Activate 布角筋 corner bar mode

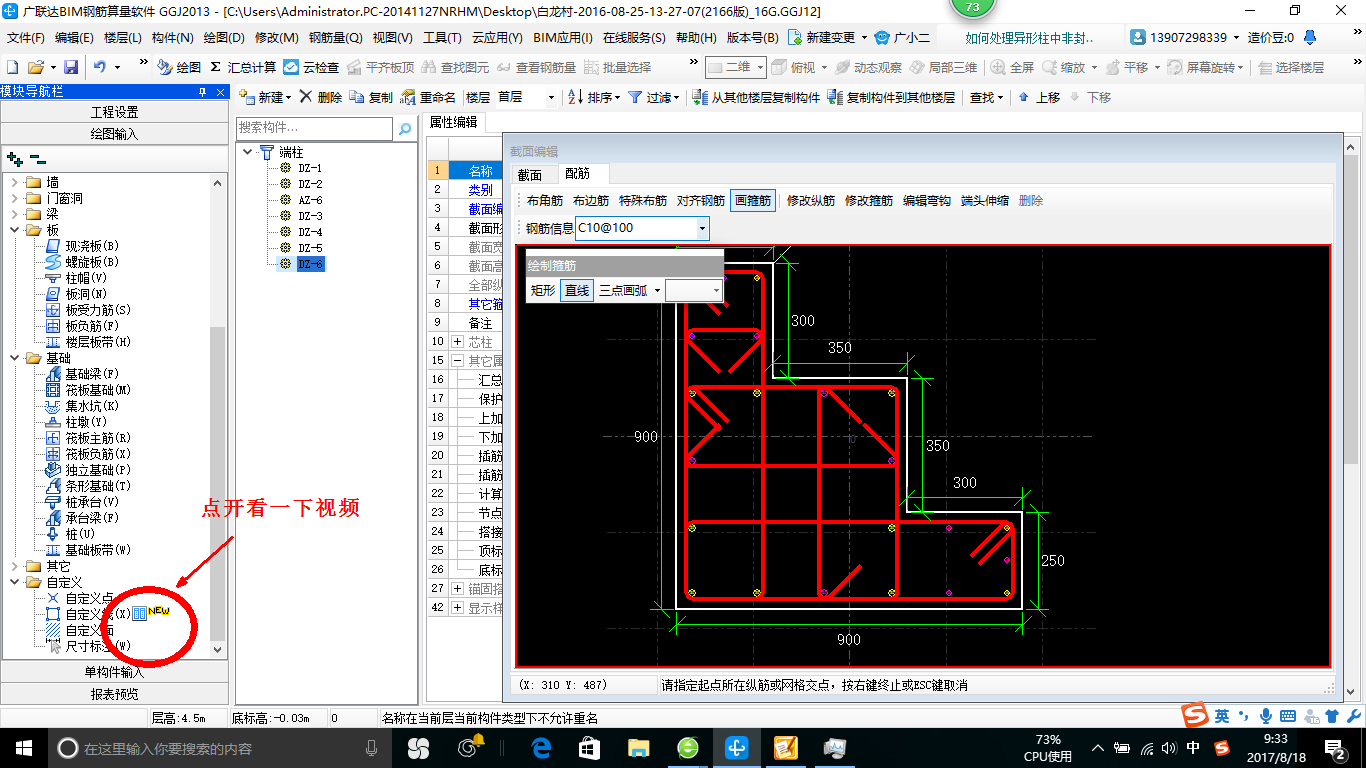coord(545,200)
